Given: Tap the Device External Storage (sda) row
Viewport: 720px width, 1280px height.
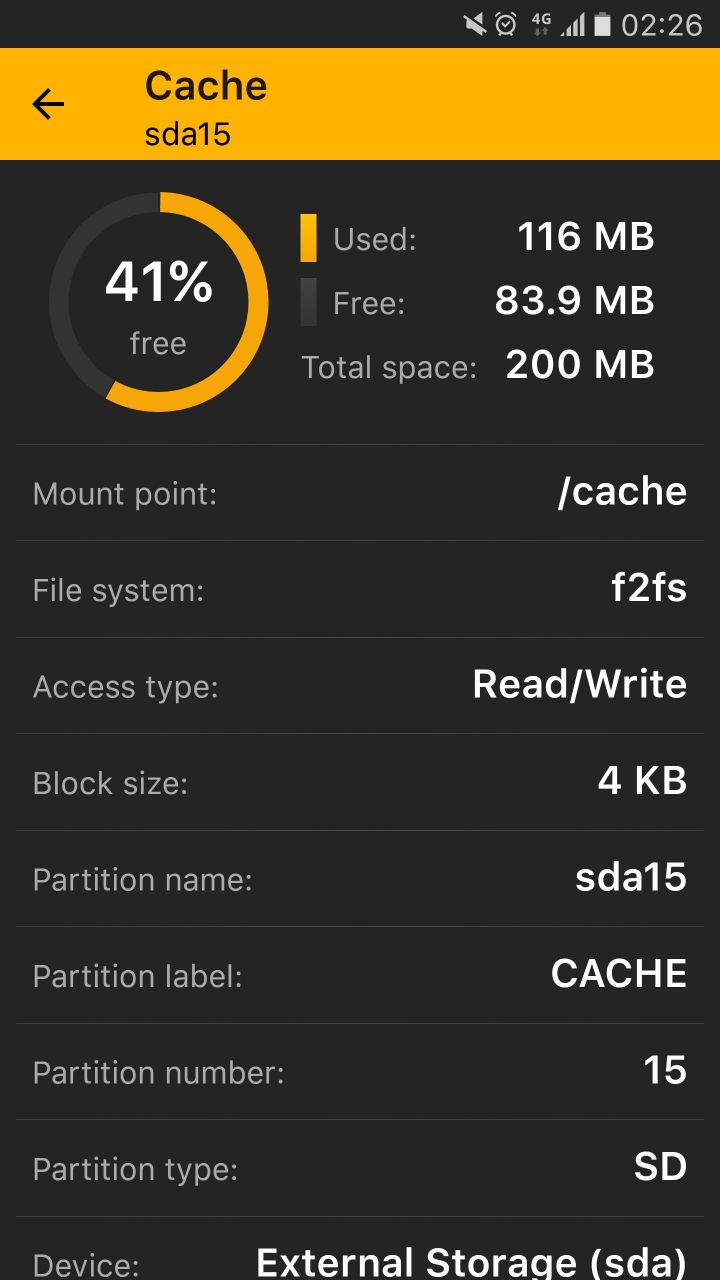Looking at the screenshot, I should click(x=360, y=1249).
